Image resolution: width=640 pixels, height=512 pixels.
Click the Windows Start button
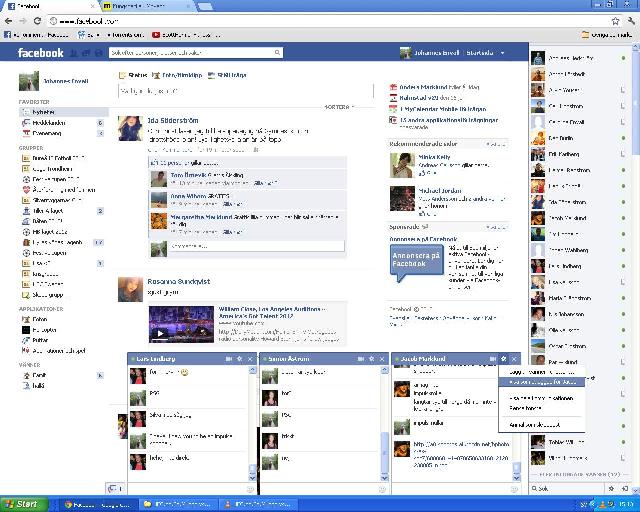(x=24, y=504)
